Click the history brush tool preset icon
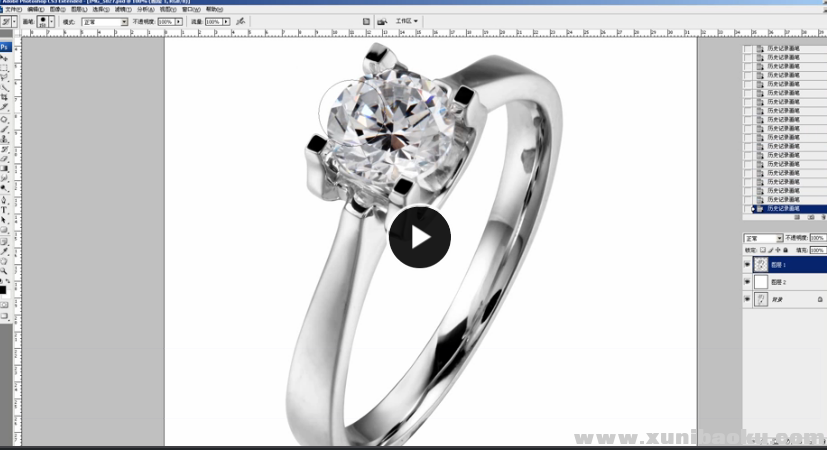Screen dimensions: 827x450 (x=8, y=21)
